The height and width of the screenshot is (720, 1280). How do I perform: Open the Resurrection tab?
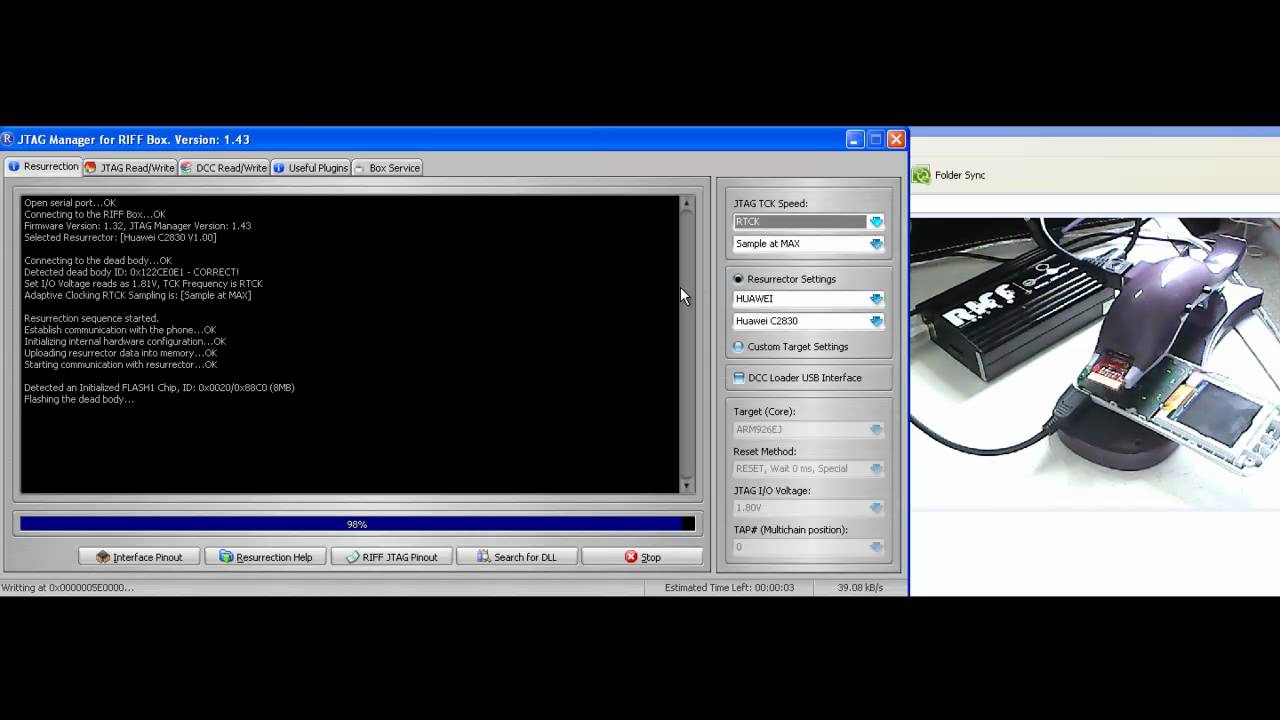(43, 167)
